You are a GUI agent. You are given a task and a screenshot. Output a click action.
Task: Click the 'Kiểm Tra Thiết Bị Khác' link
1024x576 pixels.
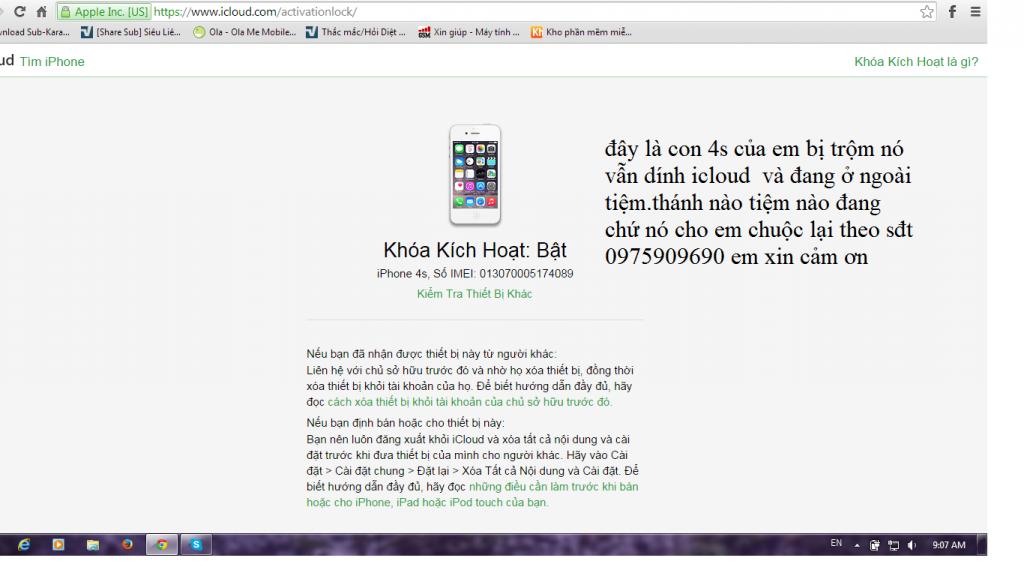(x=475, y=293)
